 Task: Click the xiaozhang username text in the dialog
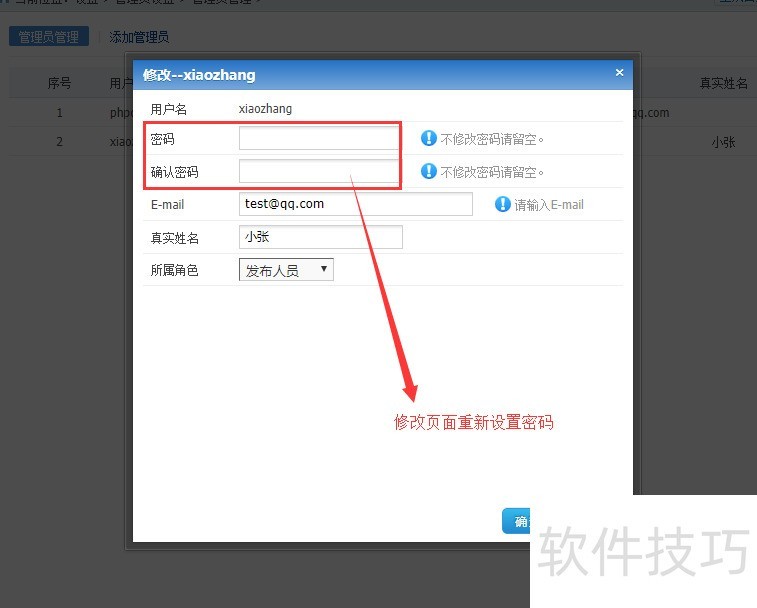(265, 108)
